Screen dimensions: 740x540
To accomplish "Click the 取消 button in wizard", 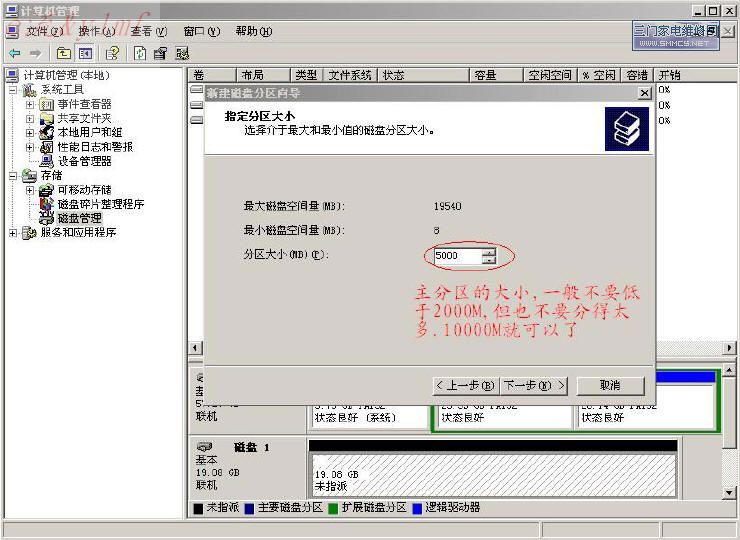I will coord(609,385).
